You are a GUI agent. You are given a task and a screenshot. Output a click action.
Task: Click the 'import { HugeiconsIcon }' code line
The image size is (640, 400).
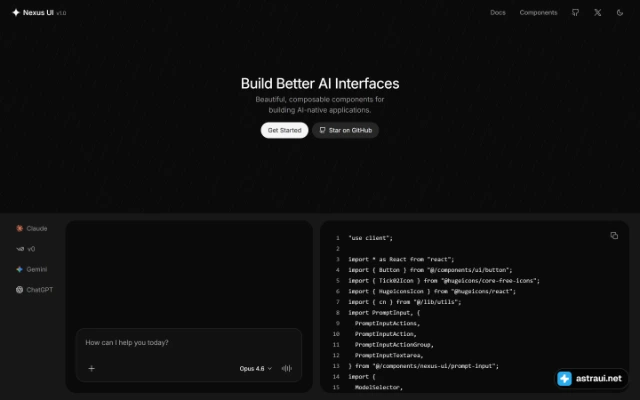[x=432, y=291]
